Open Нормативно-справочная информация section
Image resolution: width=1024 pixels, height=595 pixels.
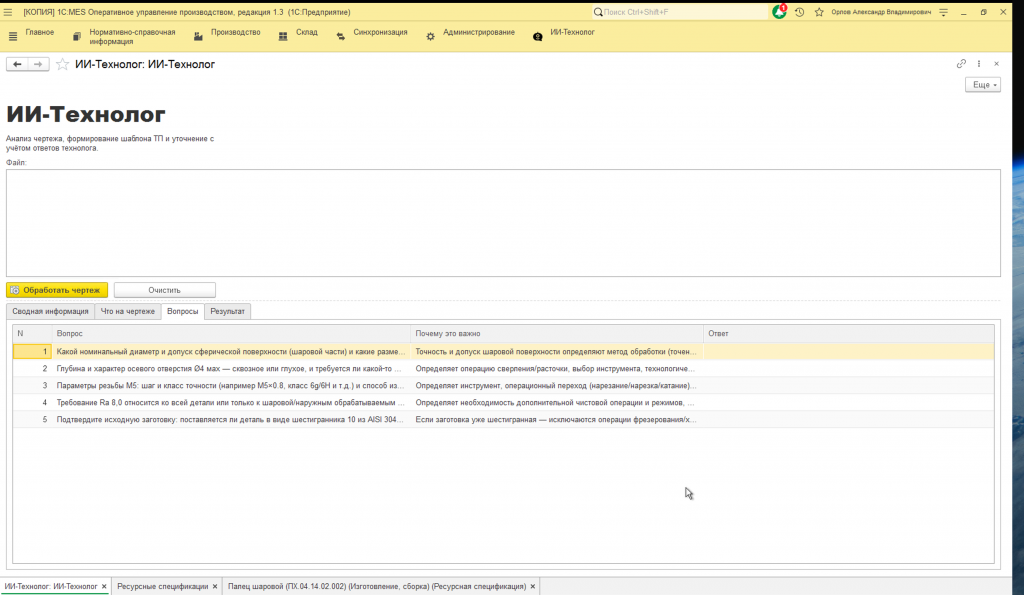coord(132,37)
